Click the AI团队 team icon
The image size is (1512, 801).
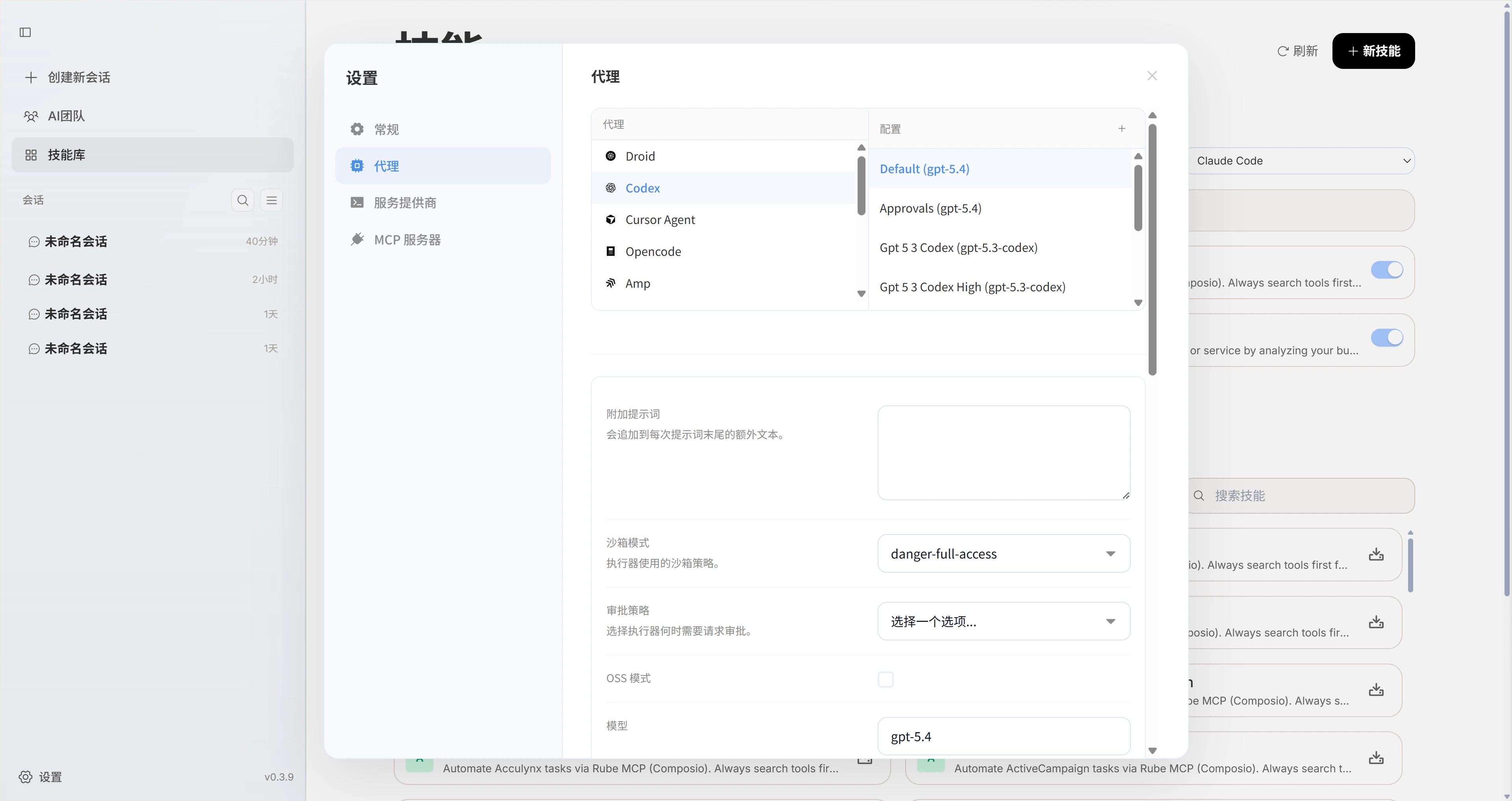pyautogui.click(x=31, y=116)
